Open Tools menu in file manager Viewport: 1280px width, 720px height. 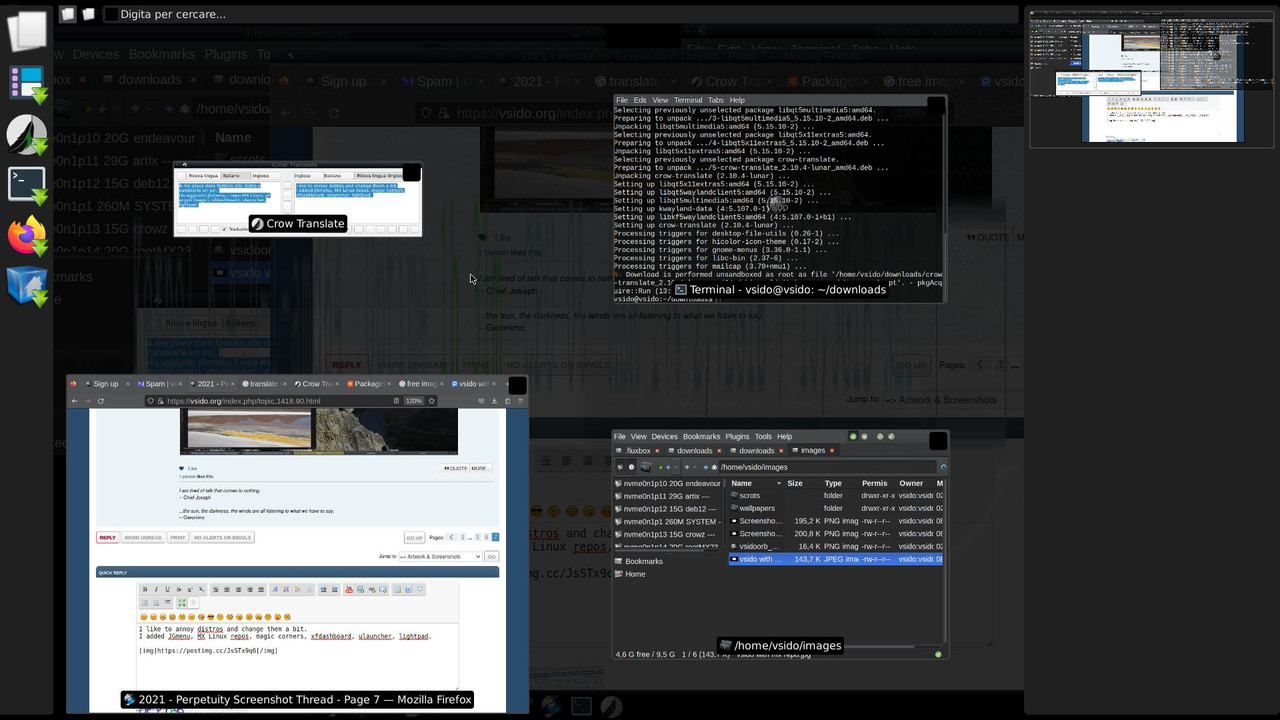point(763,436)
